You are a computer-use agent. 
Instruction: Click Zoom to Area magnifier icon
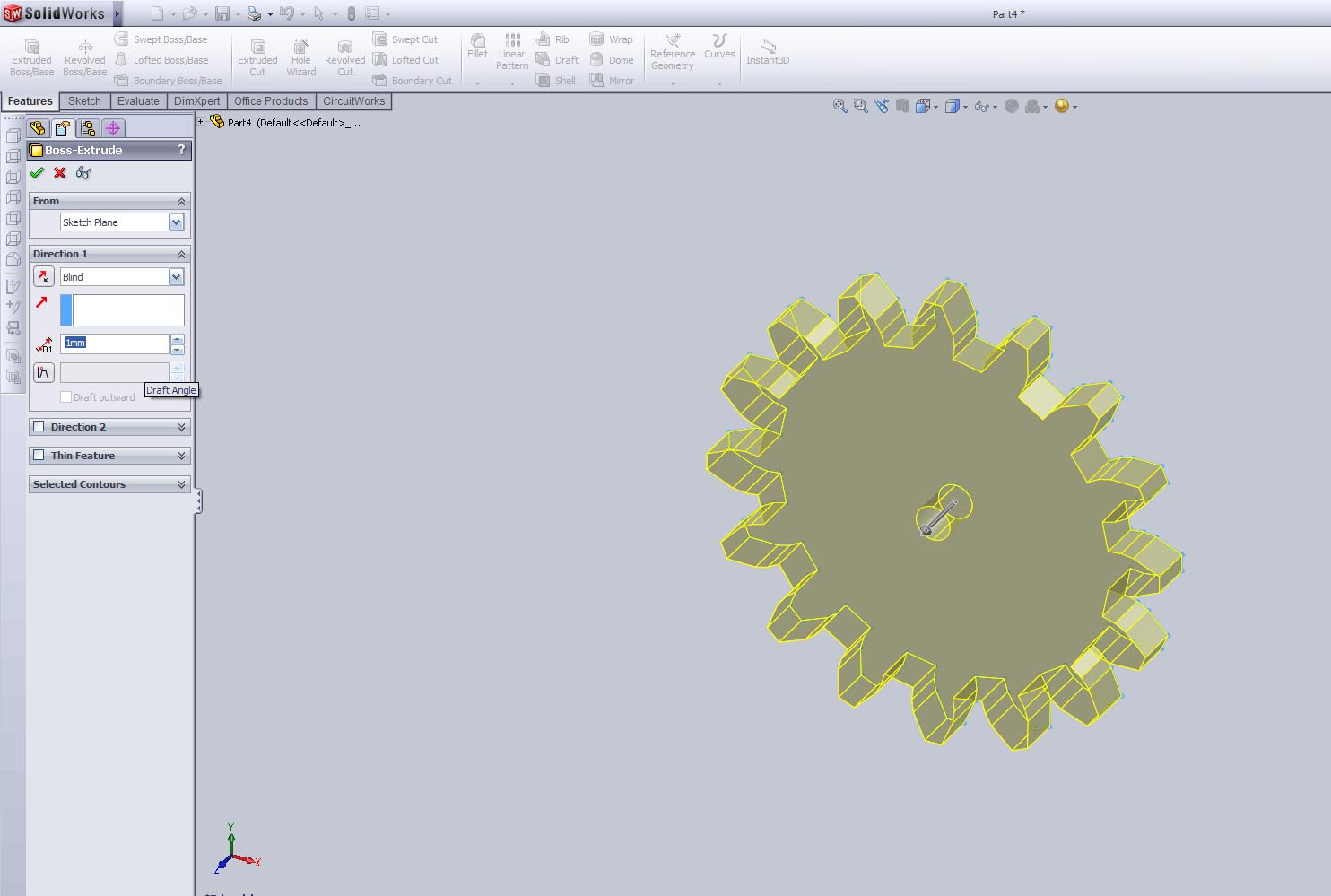[861, 106]
